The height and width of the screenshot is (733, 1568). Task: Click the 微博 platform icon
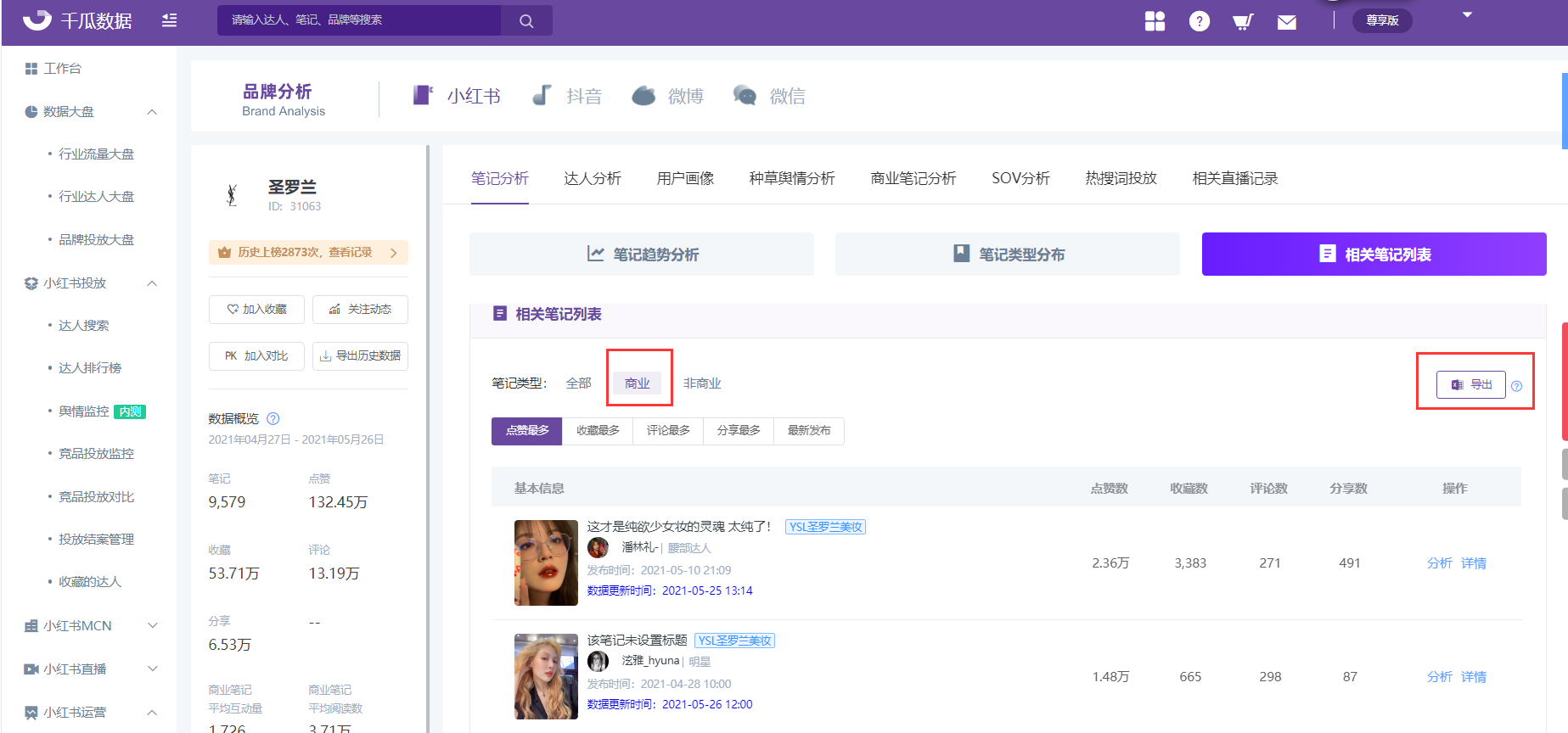pos(643,95)
